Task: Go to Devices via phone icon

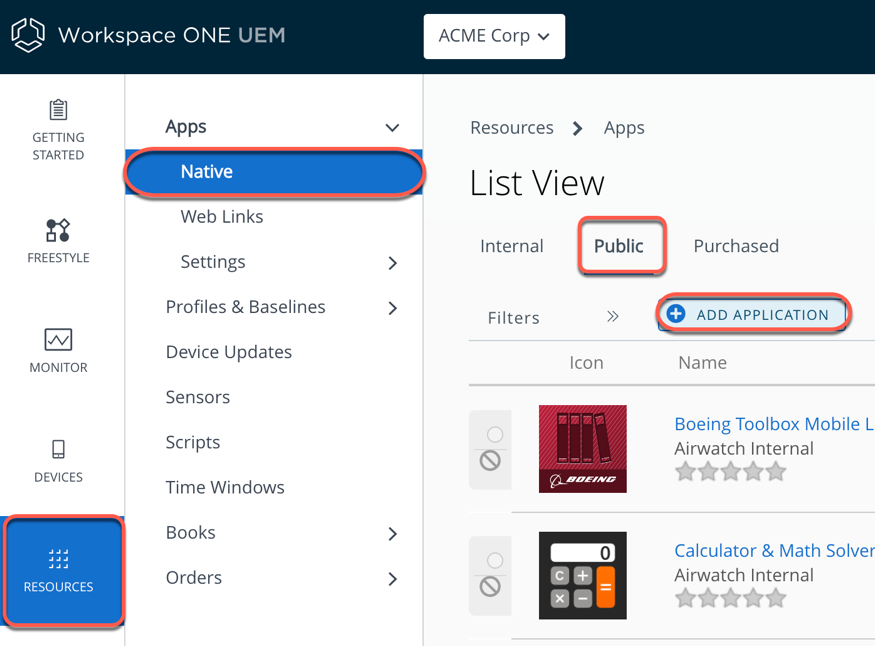Action: 58,450
